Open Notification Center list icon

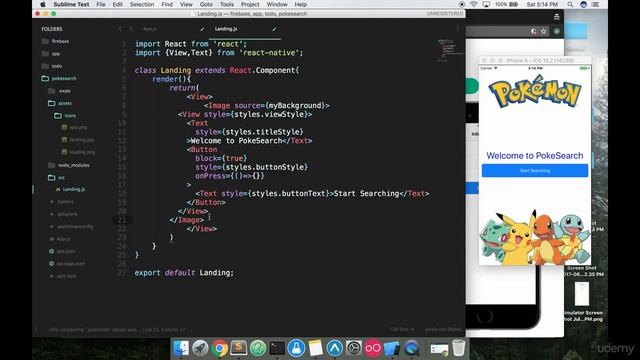click(596, 4)
